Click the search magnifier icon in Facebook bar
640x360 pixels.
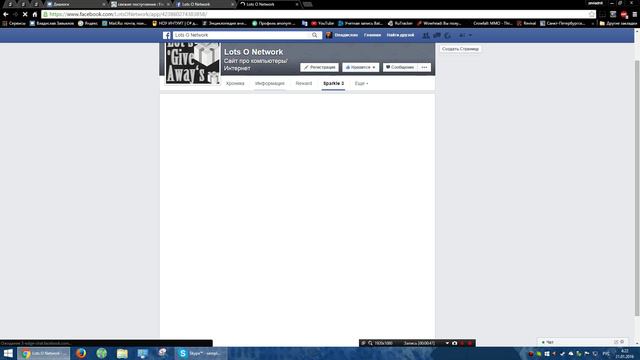[315, 36]
